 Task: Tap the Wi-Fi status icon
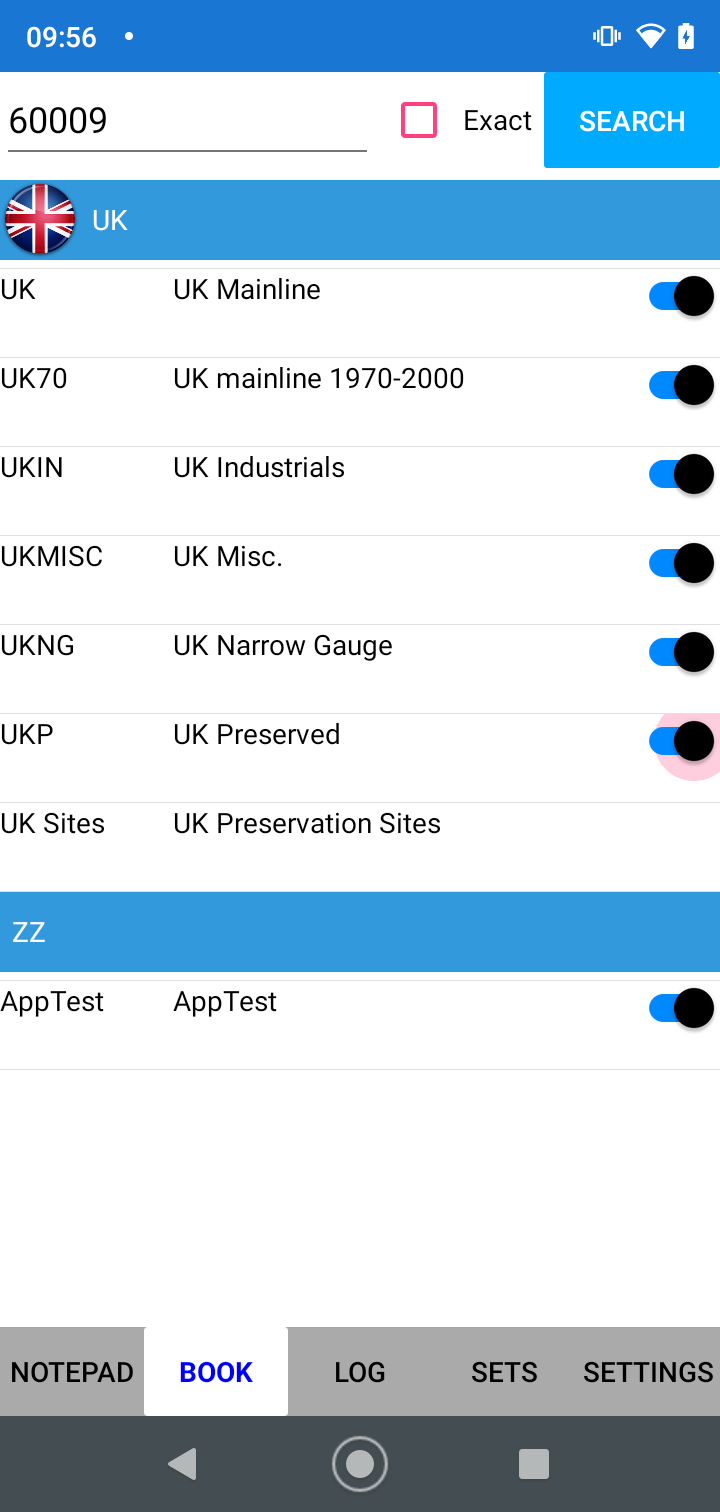coord(650,35)
